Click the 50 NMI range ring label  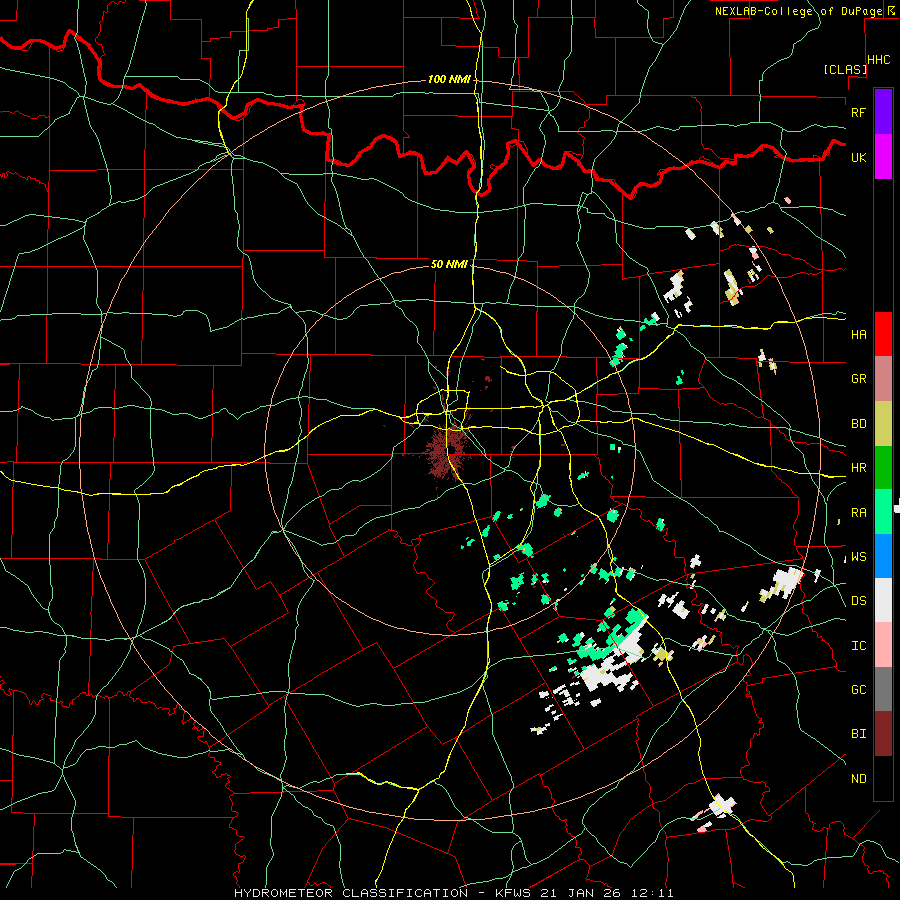point(449,265)
